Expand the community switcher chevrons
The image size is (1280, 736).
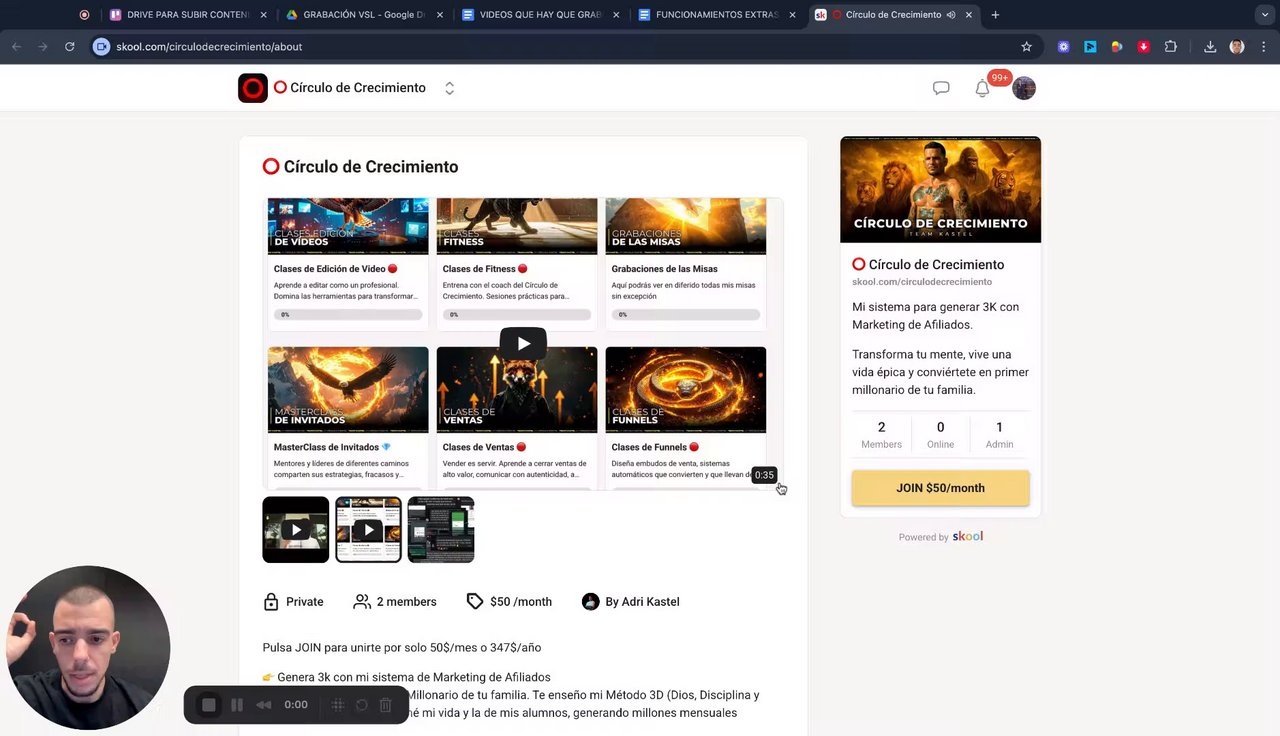point(449,88)
